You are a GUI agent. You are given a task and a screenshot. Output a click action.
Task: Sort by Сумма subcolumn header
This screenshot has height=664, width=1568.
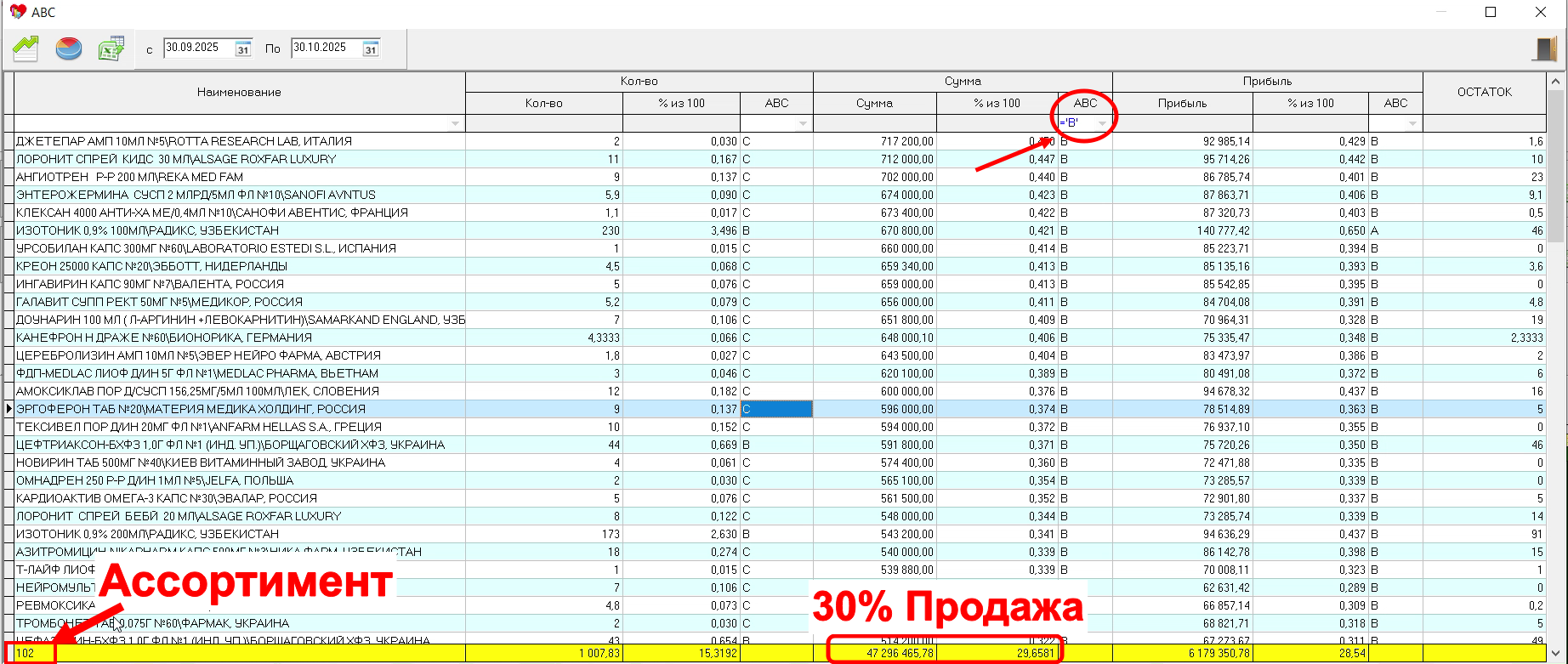pyautogui.click(x=875, y=103)
